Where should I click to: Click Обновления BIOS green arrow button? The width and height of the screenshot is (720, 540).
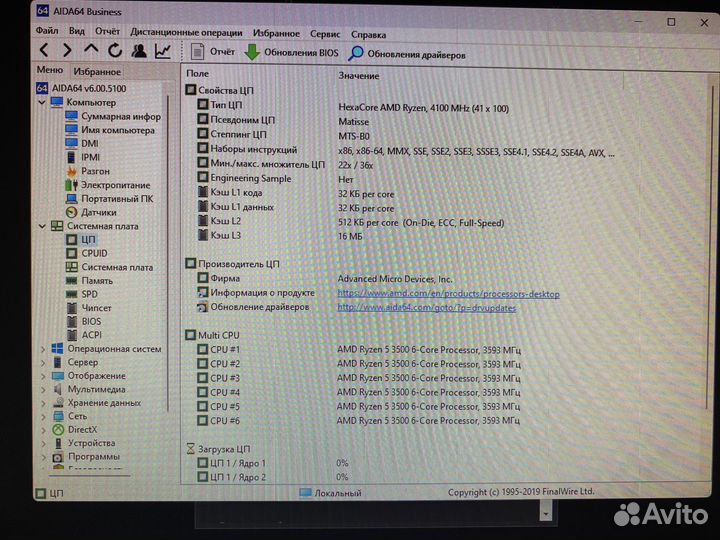[291, 53]
